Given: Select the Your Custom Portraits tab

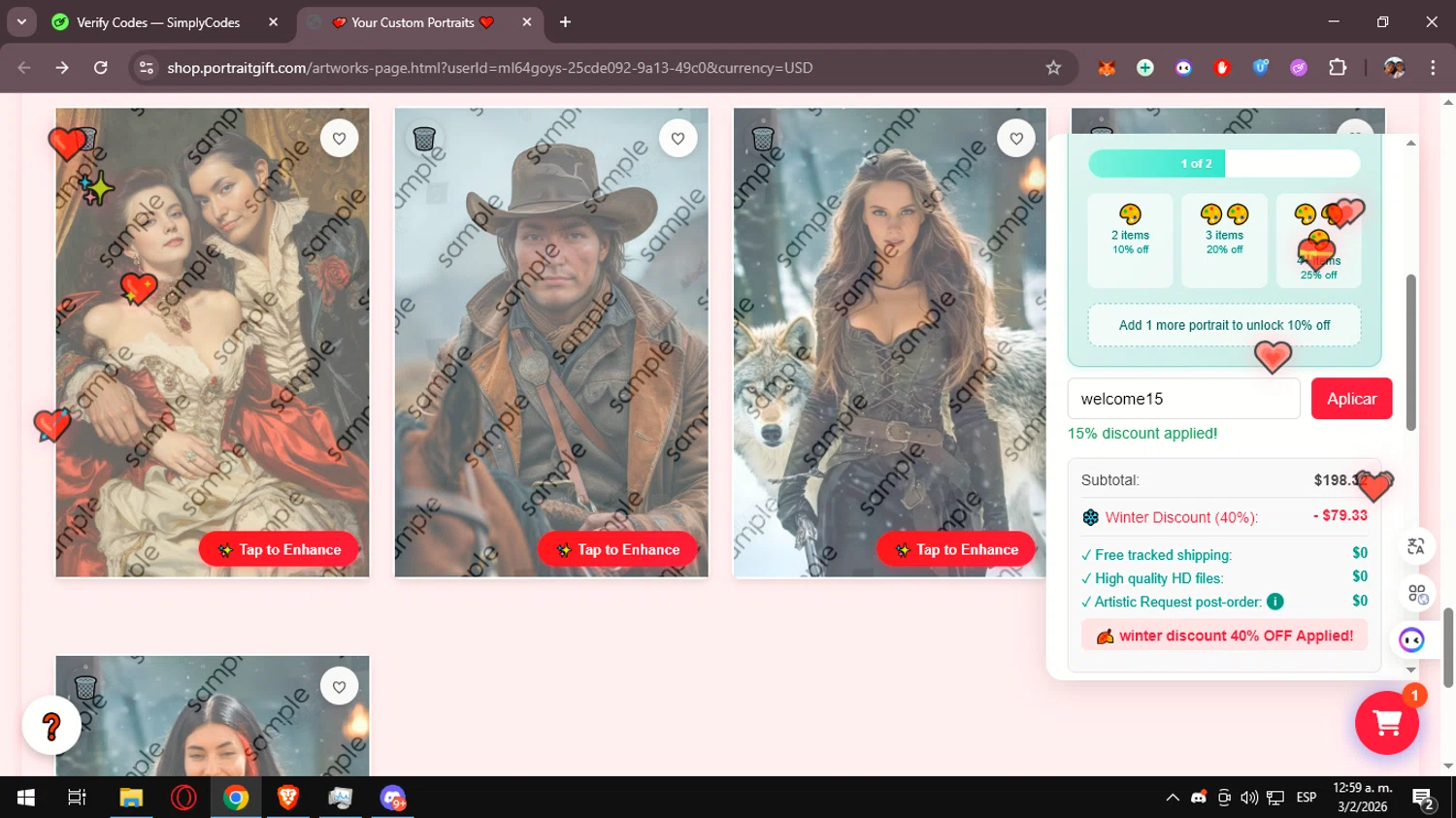Looking at the screenshot, I should [413, 22].
